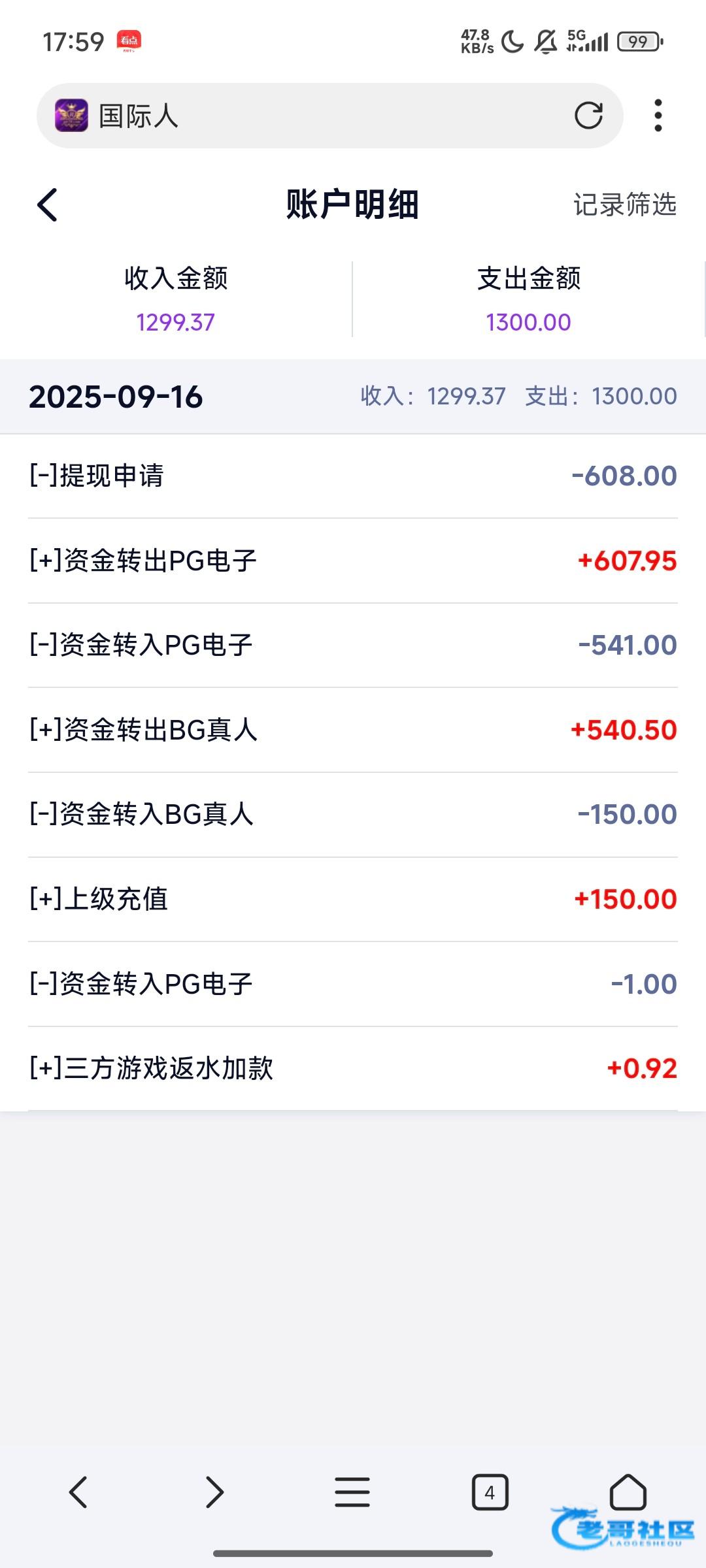
Task: Open the 资金转出BG真人 +540.50 entry
Action: point(353,730)
